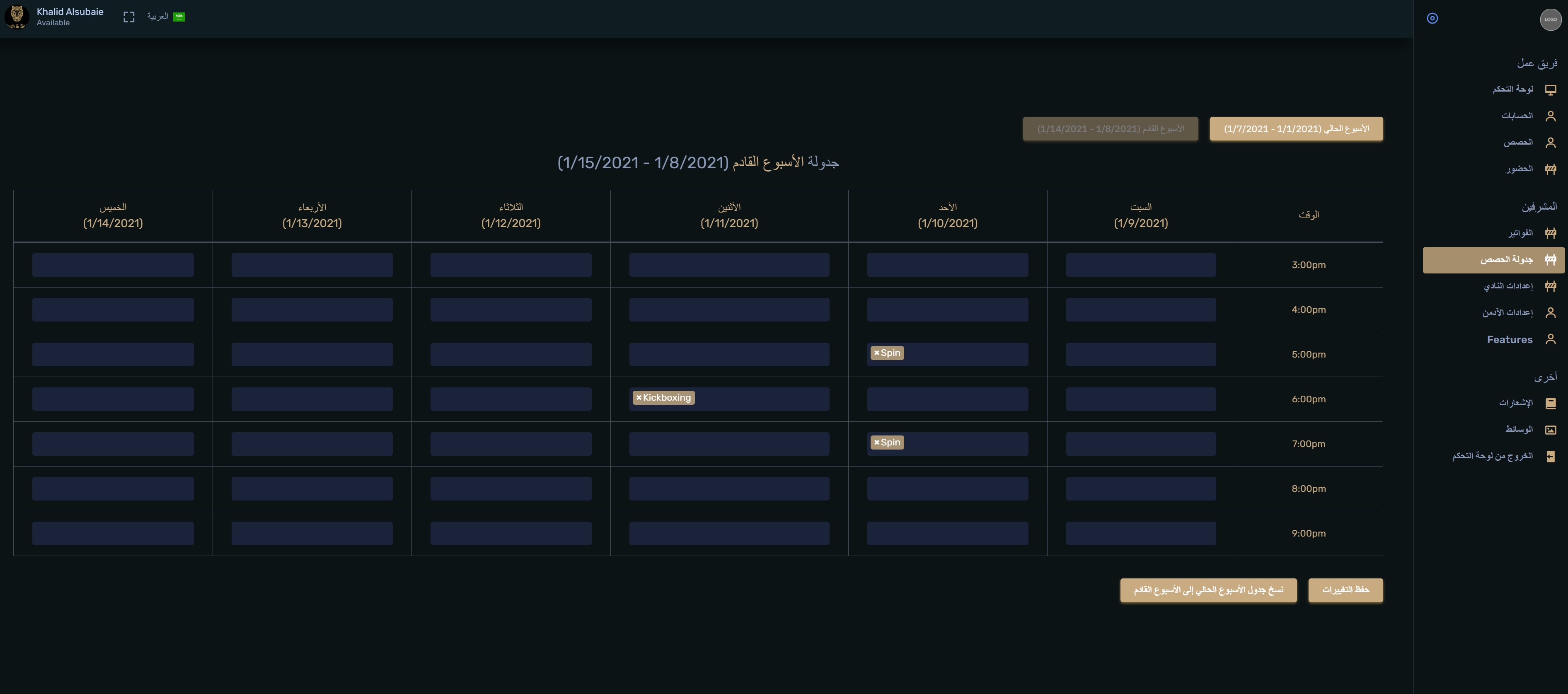This screenshot has height=694, width=1568.
Task: Click the sidebar target toggle icon
Action: (x=1432, y=18)
